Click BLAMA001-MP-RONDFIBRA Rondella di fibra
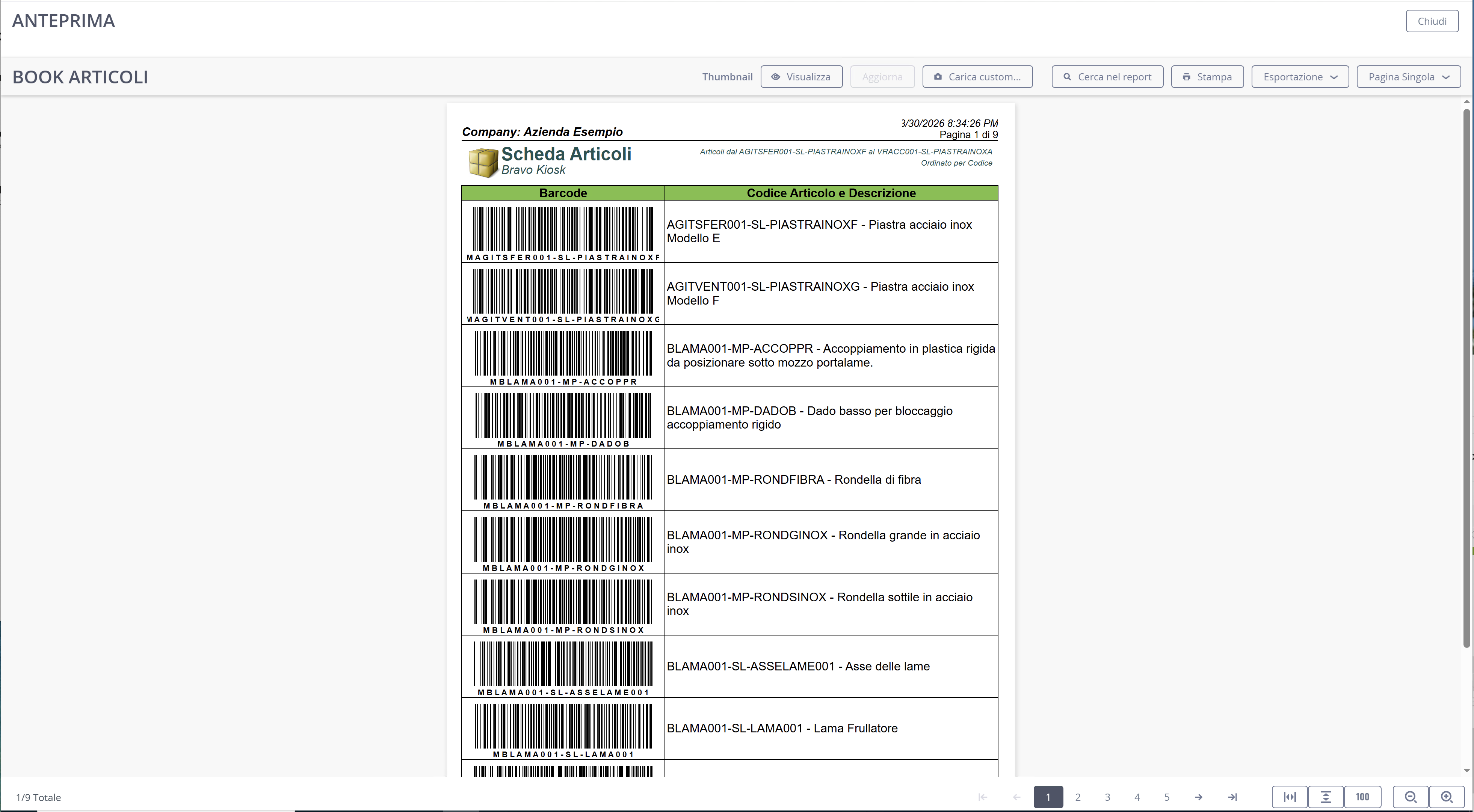Viewport: 1474px width, 812px height. [x=831, y=480]
